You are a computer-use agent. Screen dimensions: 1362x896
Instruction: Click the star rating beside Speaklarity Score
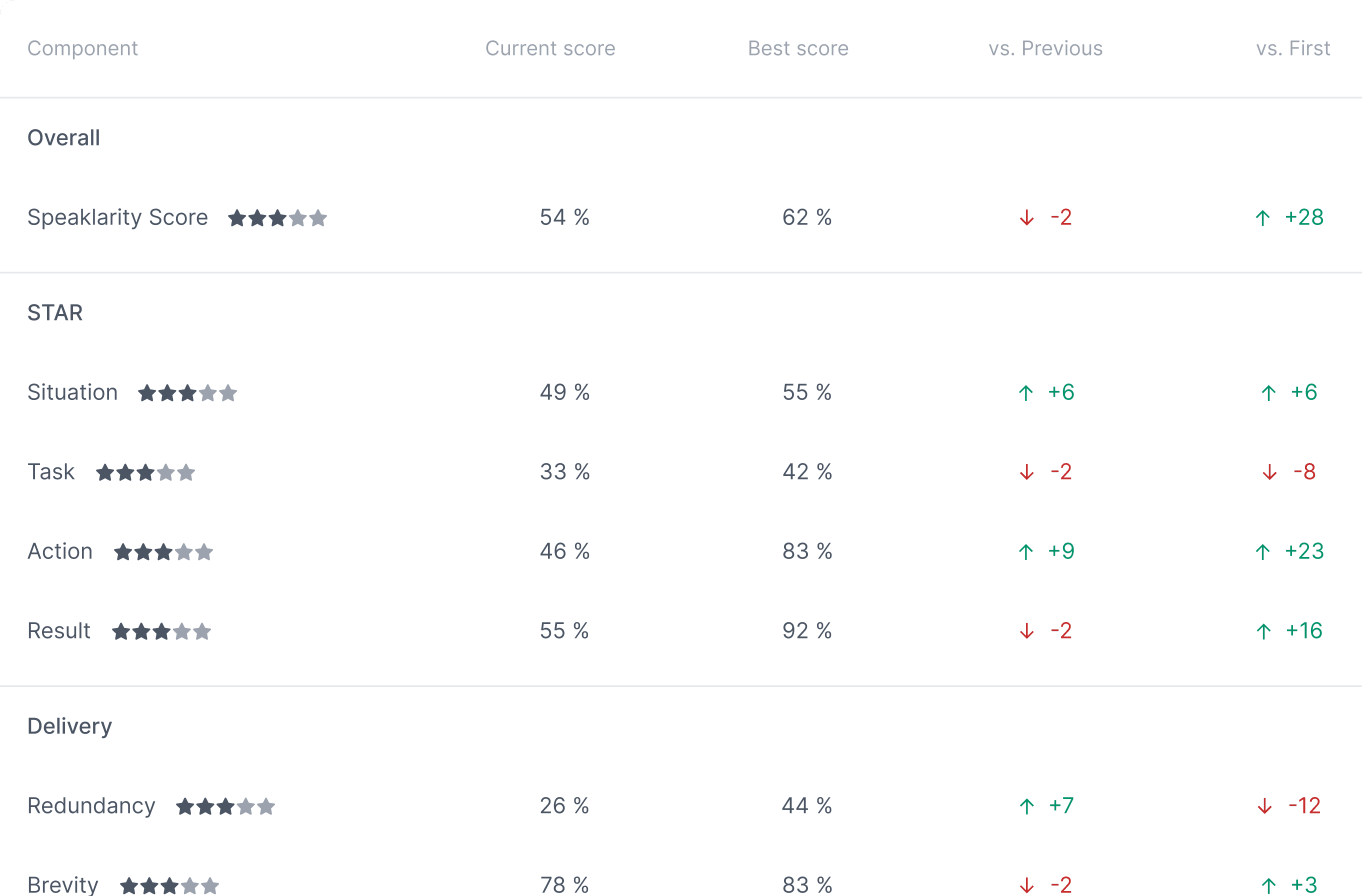276,218
